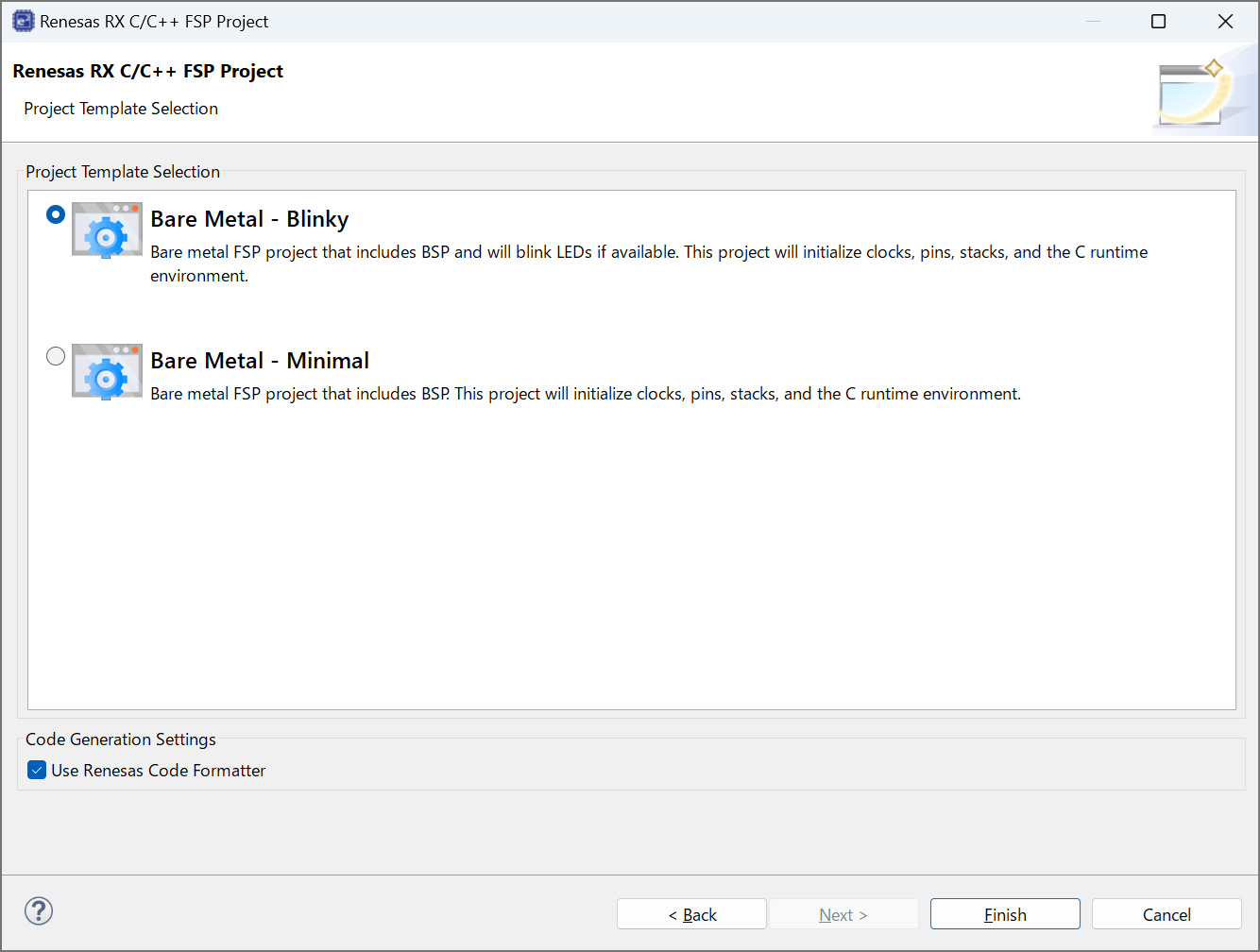Toggle Use Renesas Code Formatter checkbox
The height and width of the screenshot is (952, 1260).
click(37, 770)
